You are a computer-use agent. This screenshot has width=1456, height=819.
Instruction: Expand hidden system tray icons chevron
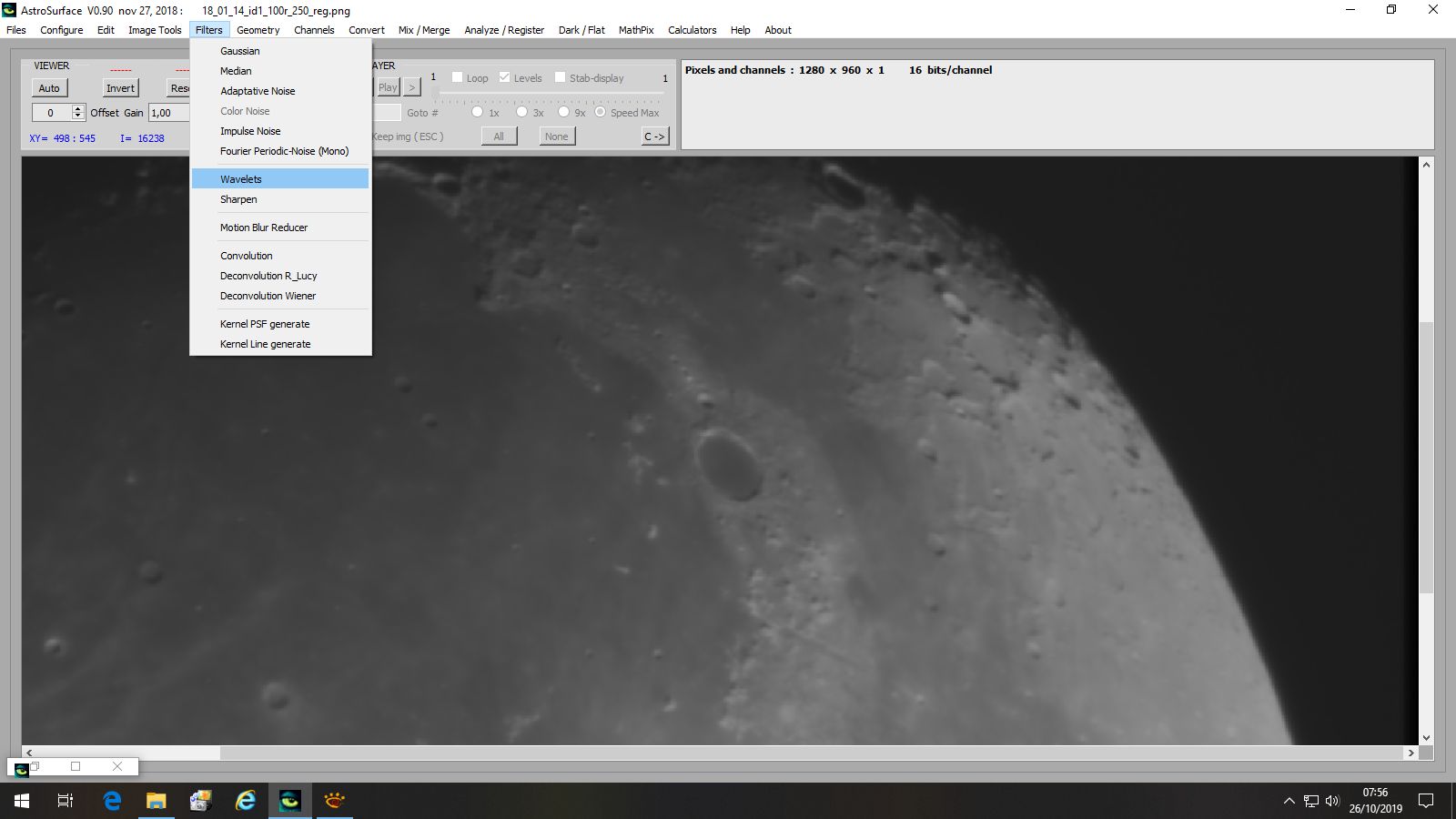click(1289, 801)
